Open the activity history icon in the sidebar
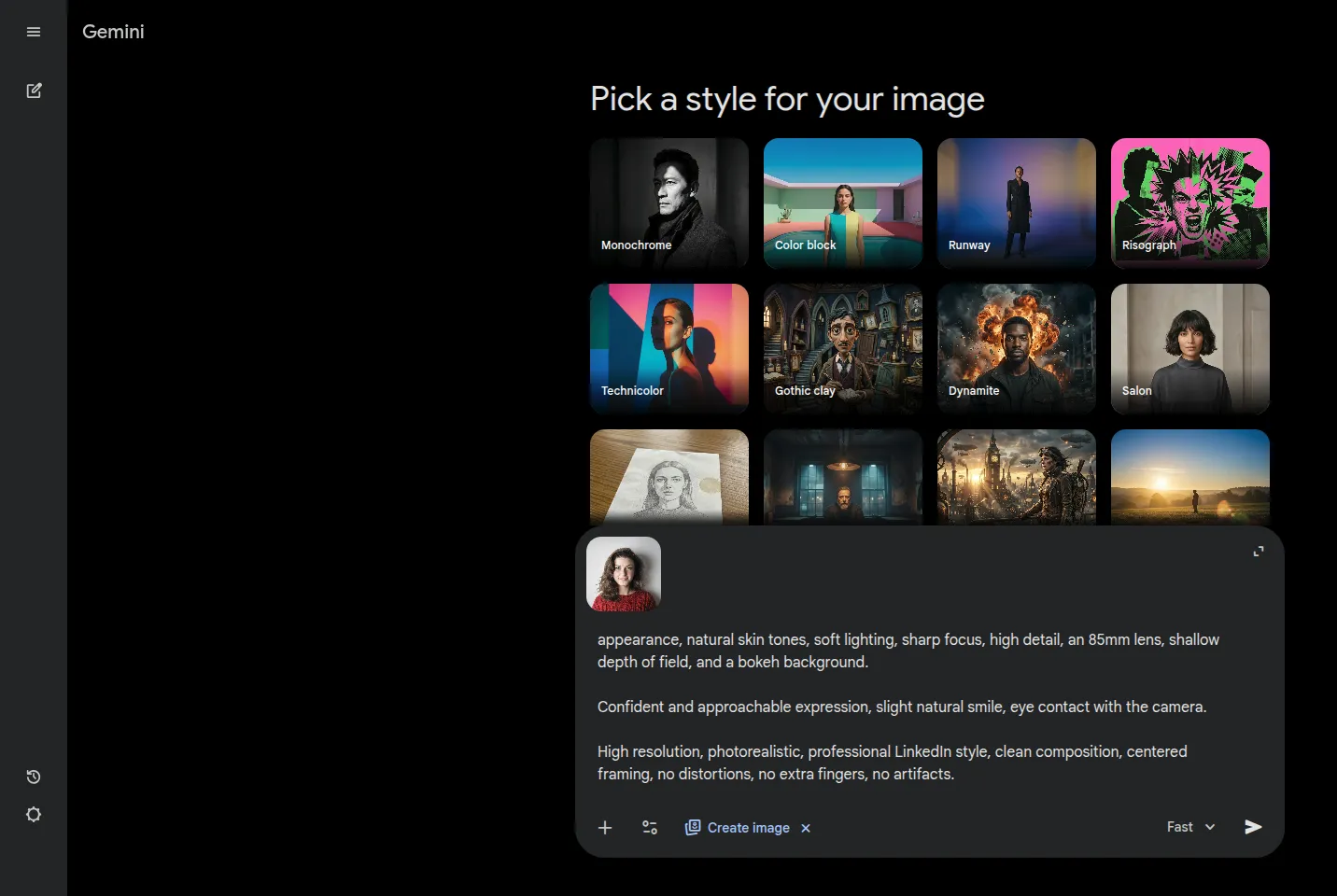This screenshot has height=896, width=1337. click(x=34, y=777)
